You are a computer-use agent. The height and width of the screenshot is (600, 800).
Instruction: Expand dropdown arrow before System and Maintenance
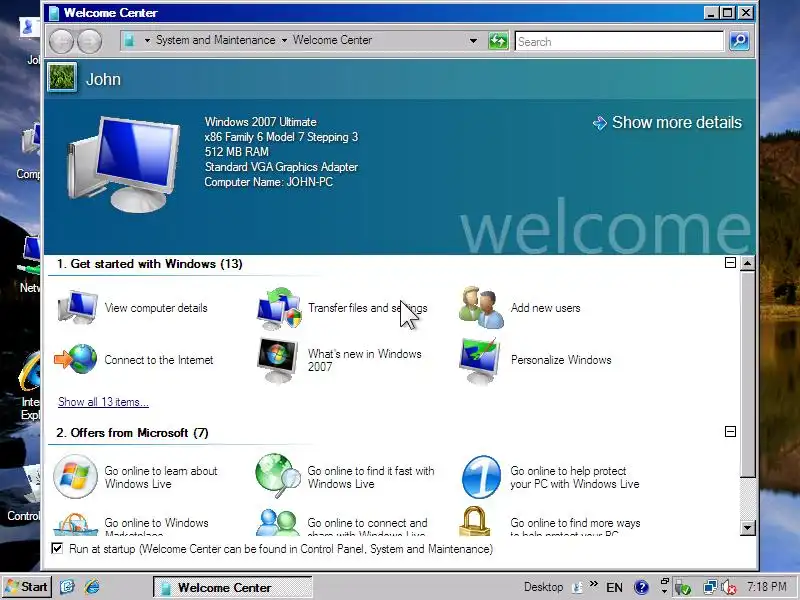[x=147, y=40]
